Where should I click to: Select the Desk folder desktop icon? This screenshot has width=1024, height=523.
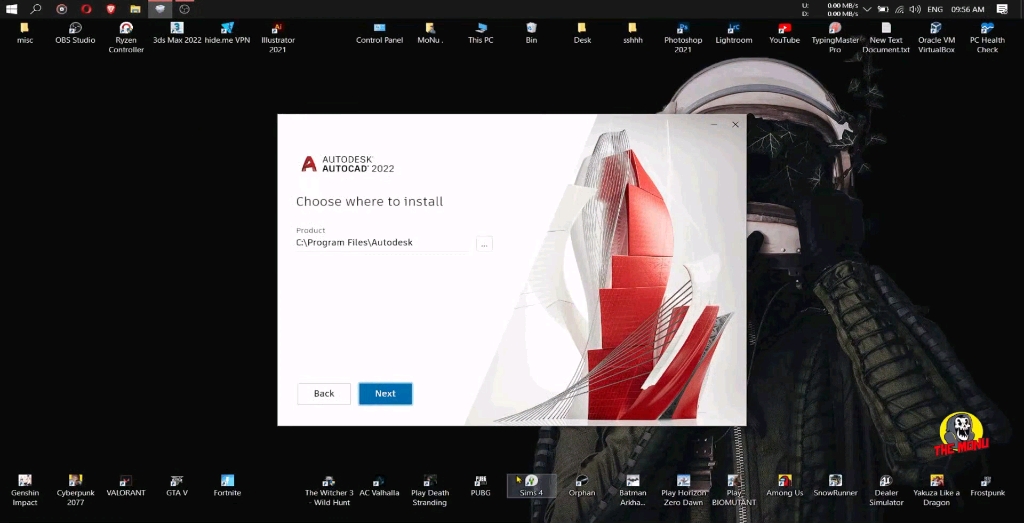click(582, 34)
